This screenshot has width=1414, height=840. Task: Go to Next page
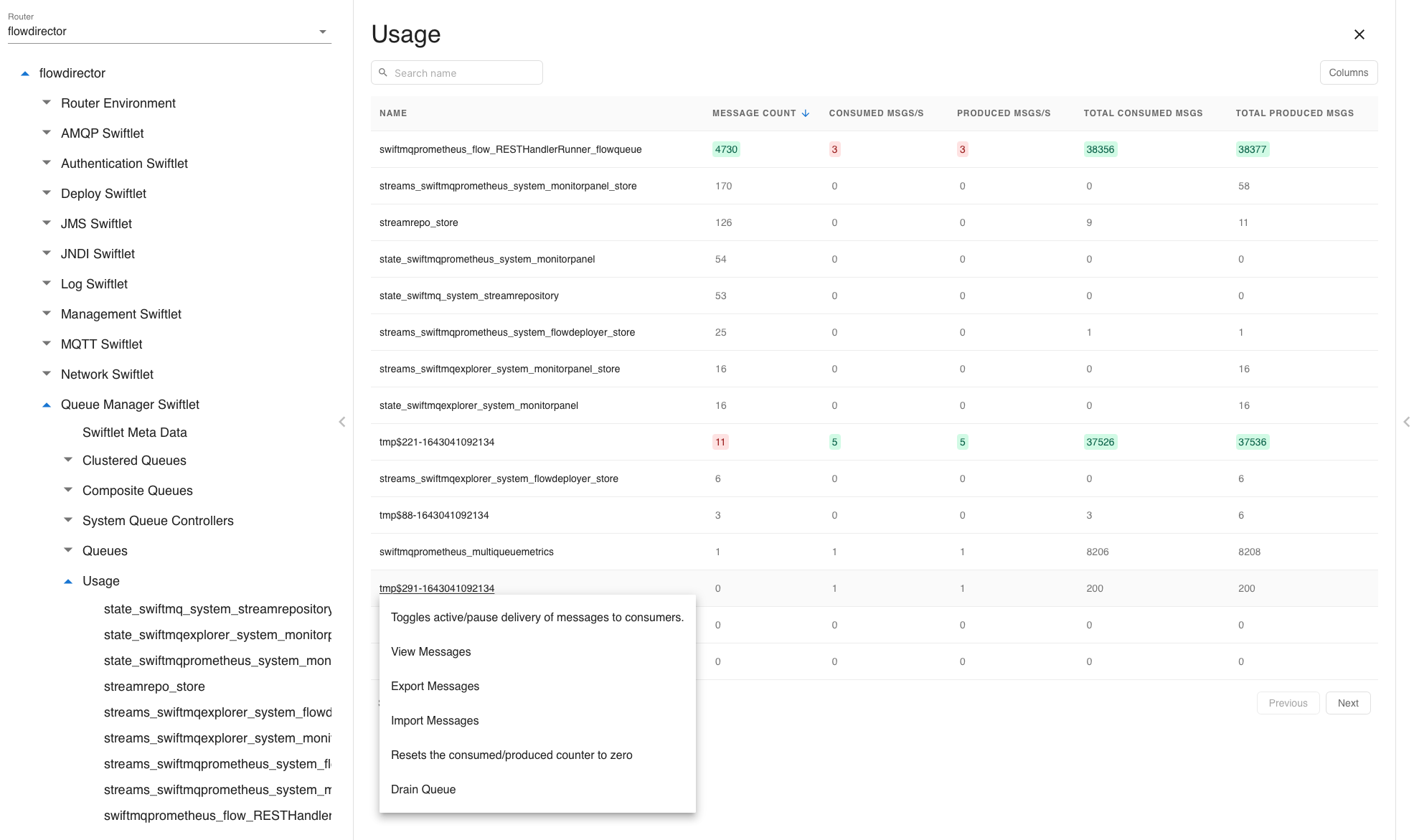[x=1347, y=703]
